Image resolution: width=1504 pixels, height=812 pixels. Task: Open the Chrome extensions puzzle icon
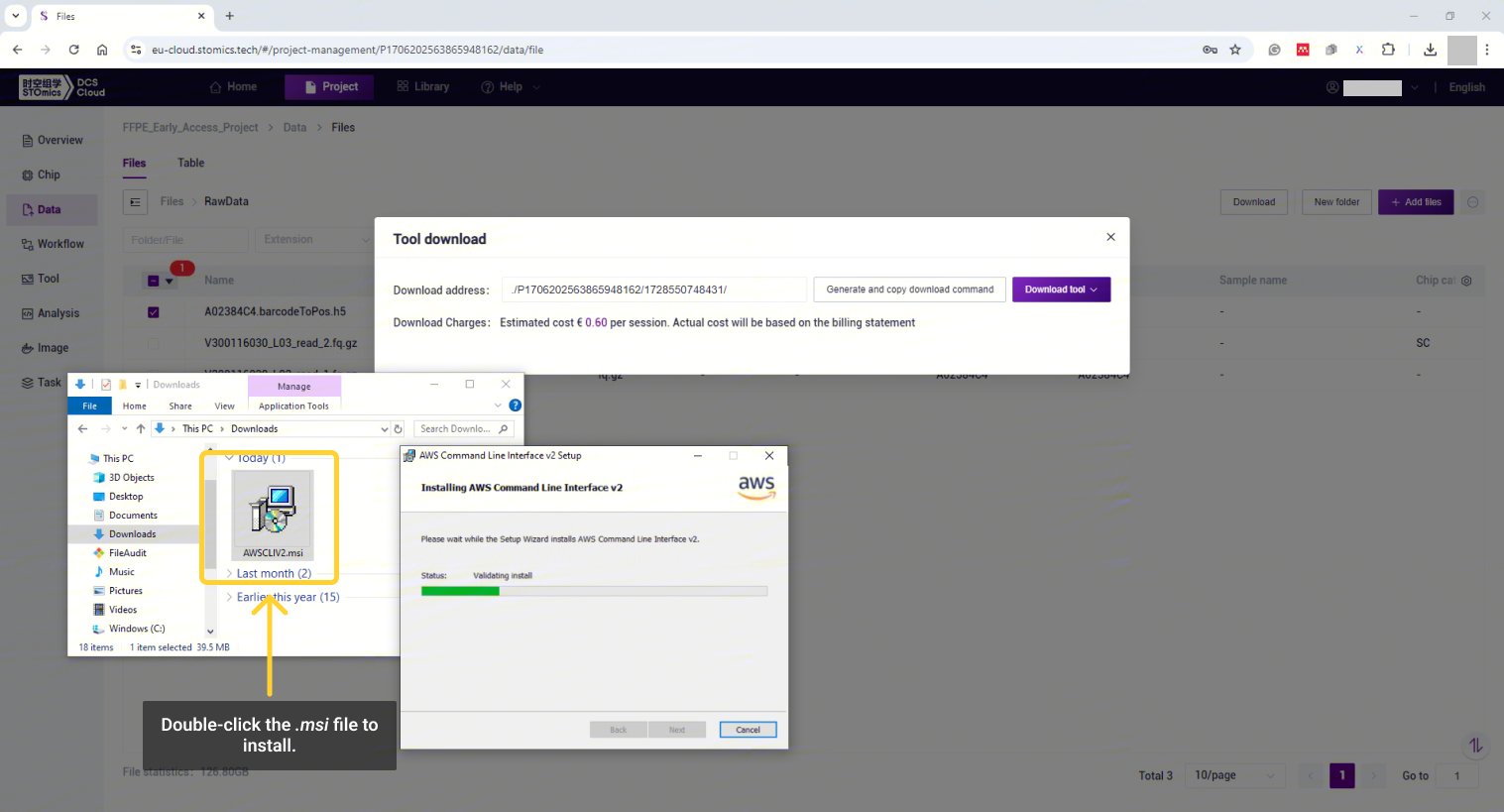(x=1388, y=50)
